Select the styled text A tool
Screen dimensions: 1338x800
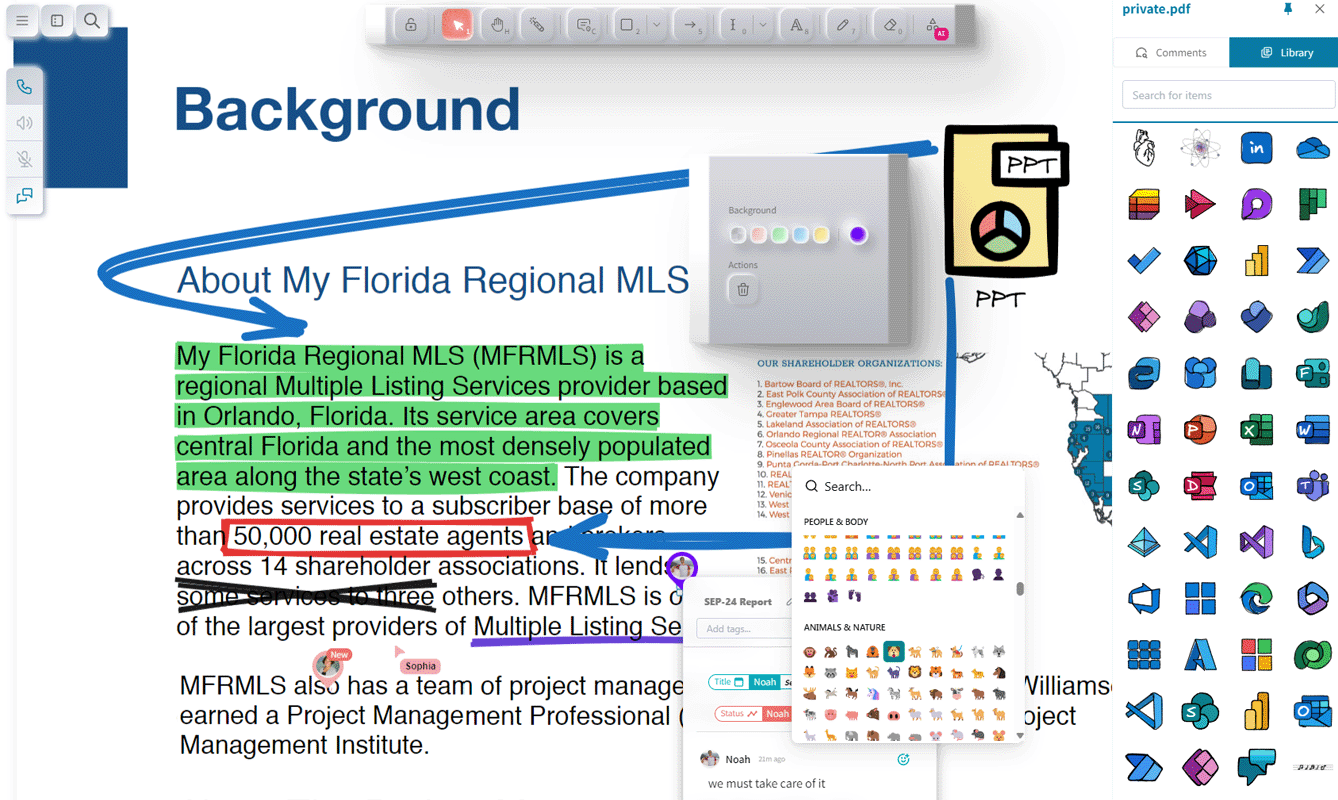pos(799,25)
